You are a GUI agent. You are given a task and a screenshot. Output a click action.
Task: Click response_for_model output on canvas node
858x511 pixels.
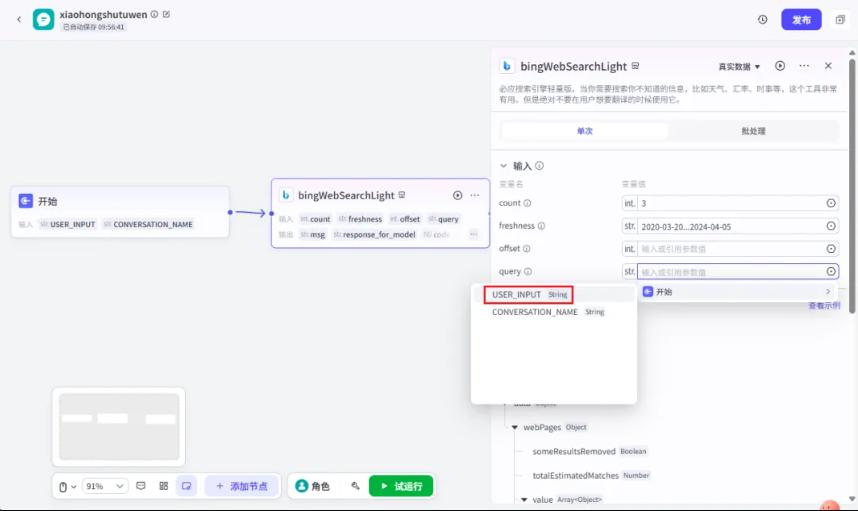pyautogui.click(x=374, y=235)
